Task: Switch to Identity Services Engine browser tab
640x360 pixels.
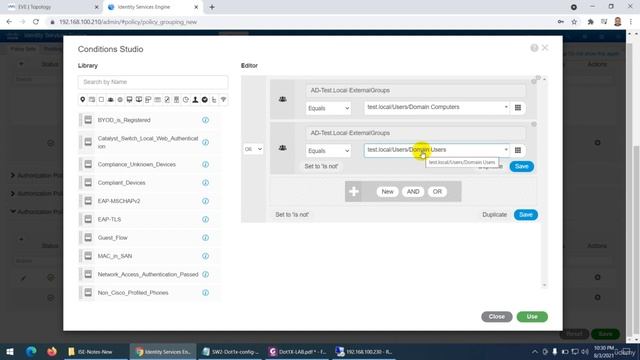Action: (153, 7)
